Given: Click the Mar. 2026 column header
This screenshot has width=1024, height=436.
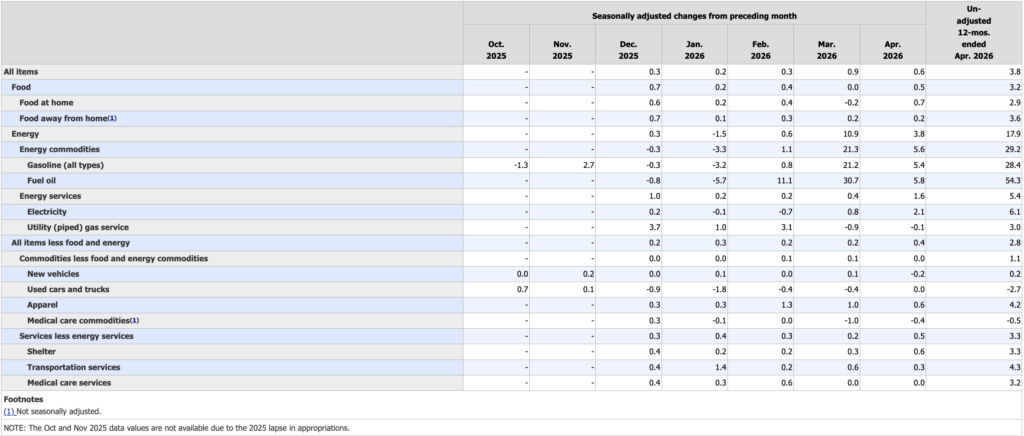Looking at the screenshot, I should point(826,50).
